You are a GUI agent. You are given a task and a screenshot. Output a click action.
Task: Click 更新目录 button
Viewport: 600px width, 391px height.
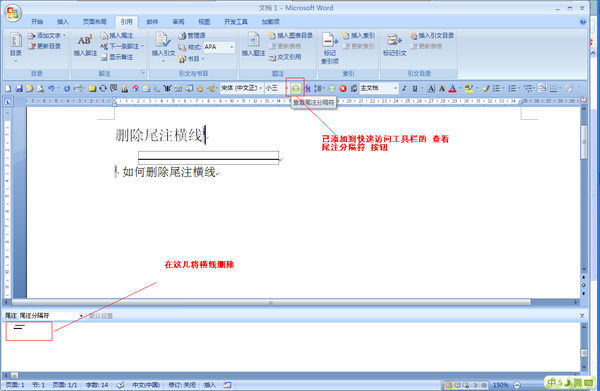(45, 46)
